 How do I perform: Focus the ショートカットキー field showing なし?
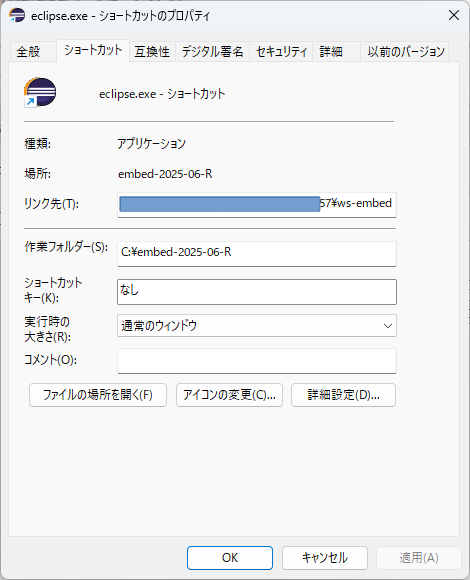click(257, 292)
